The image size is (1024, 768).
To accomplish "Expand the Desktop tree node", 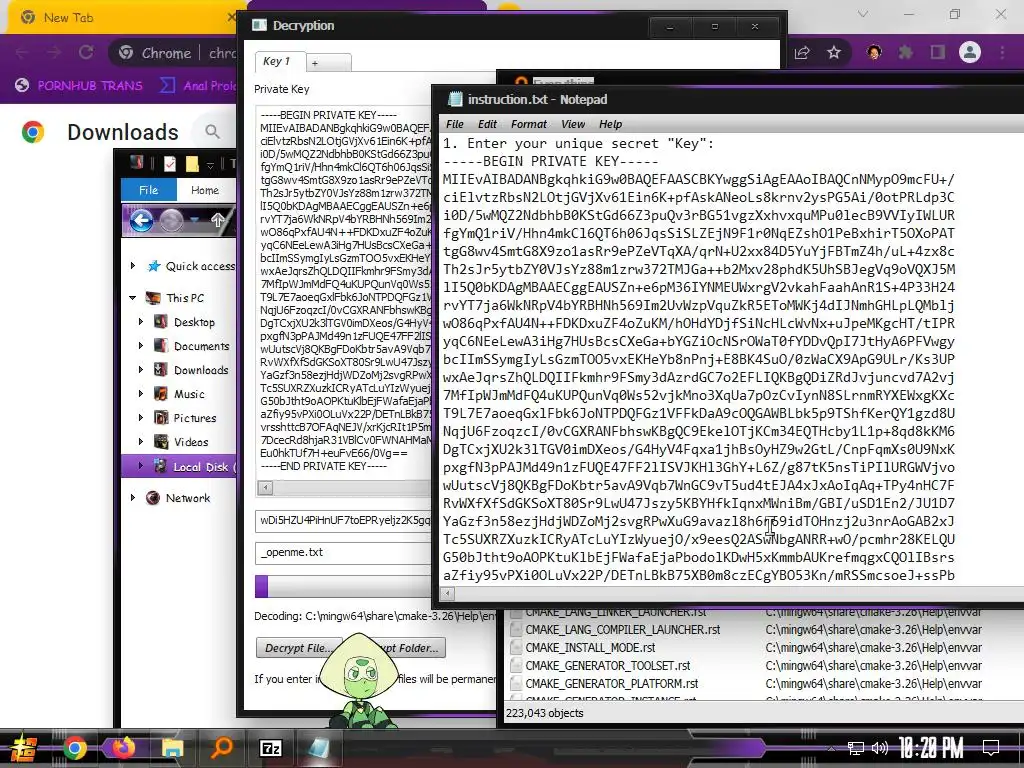I will 141,321.
